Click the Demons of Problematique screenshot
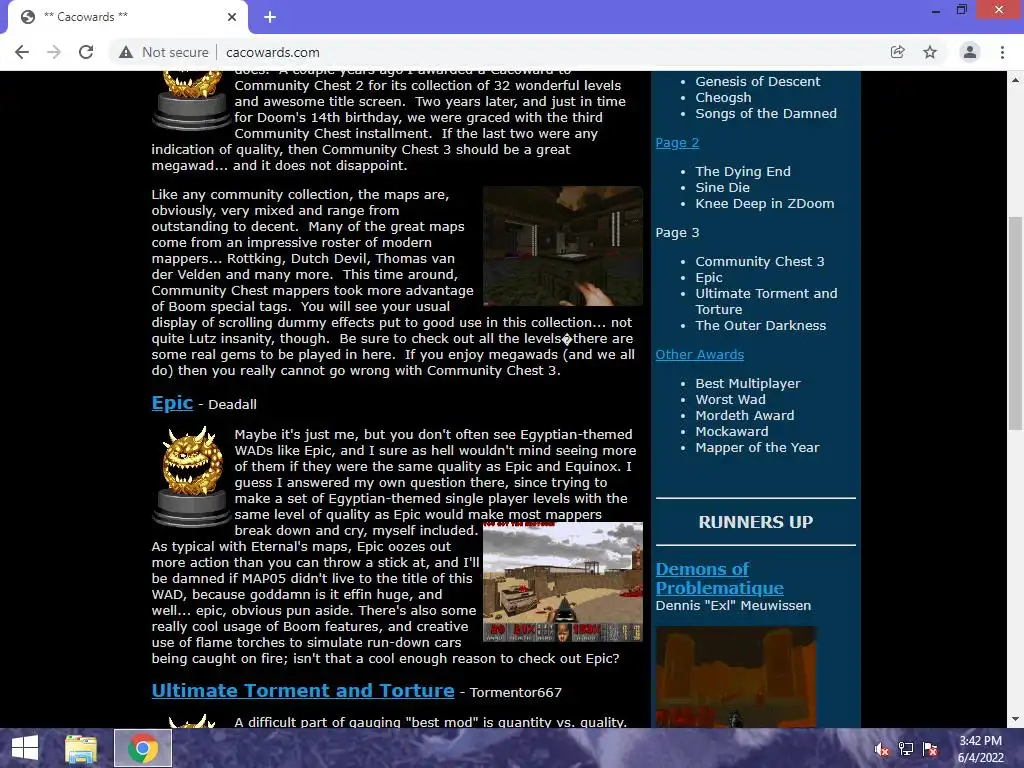 (736, 677)
